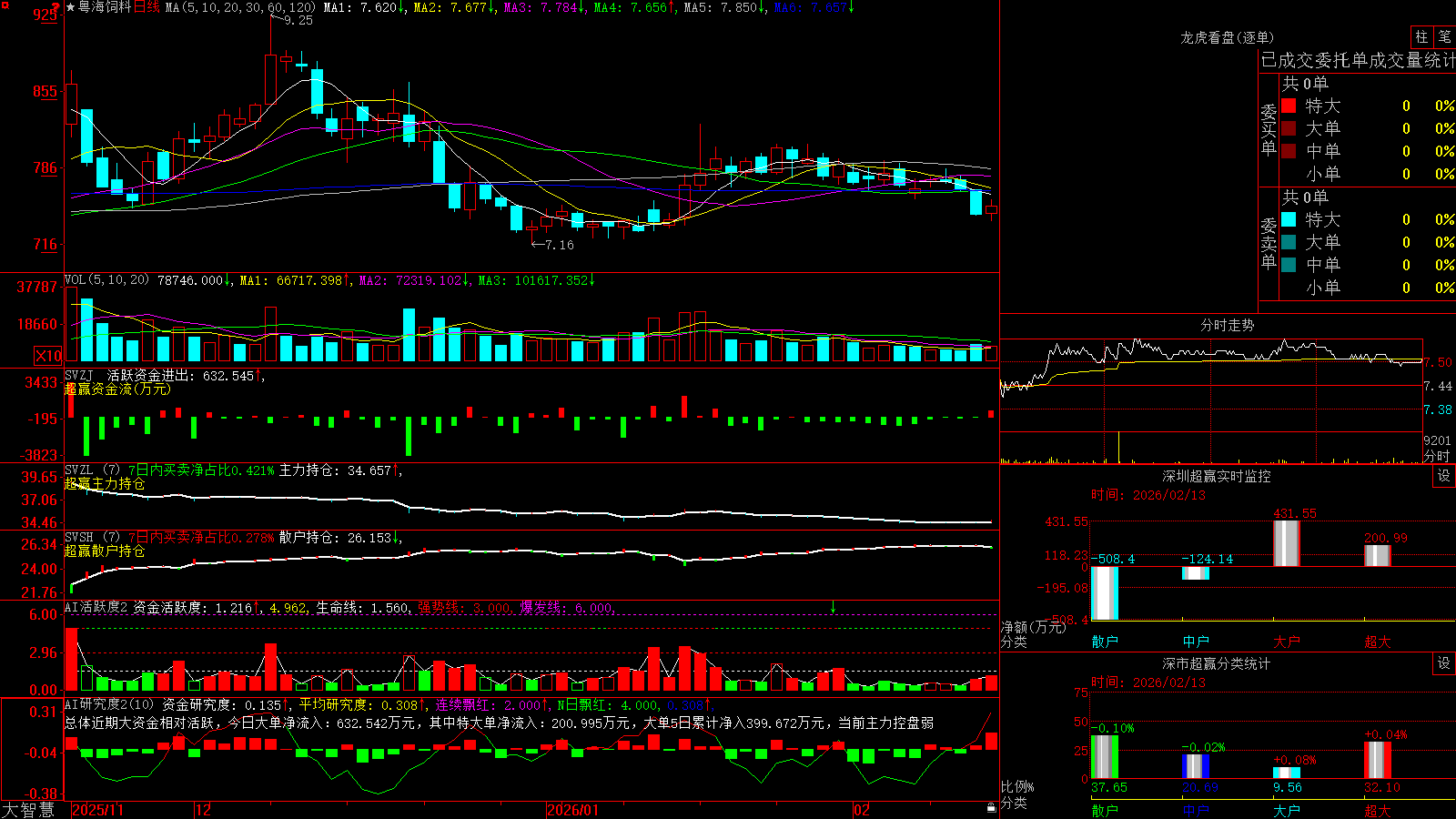The height and width of the screenshot is (819, 1456).
Task: Click the 分时走势 panel title
Action: click(1227, 325)
